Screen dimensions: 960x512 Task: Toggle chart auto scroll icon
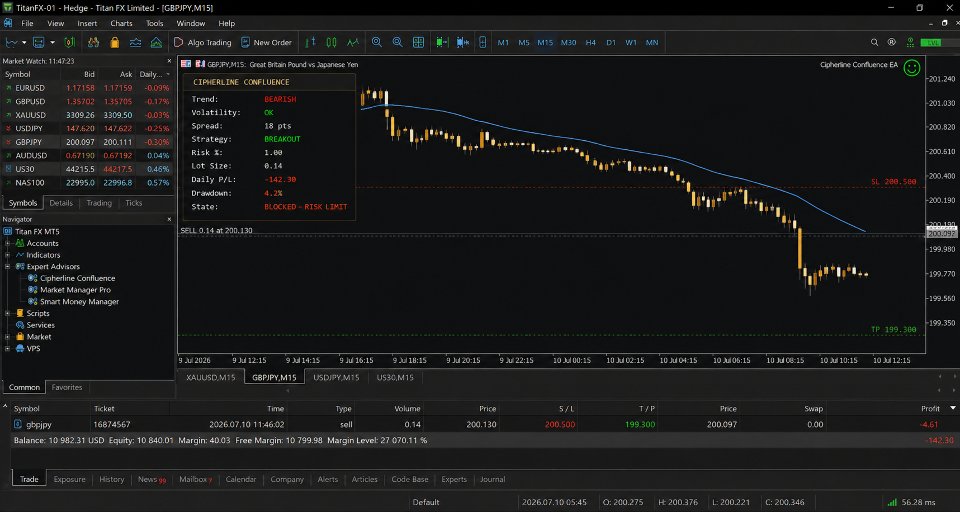point(442,42)
